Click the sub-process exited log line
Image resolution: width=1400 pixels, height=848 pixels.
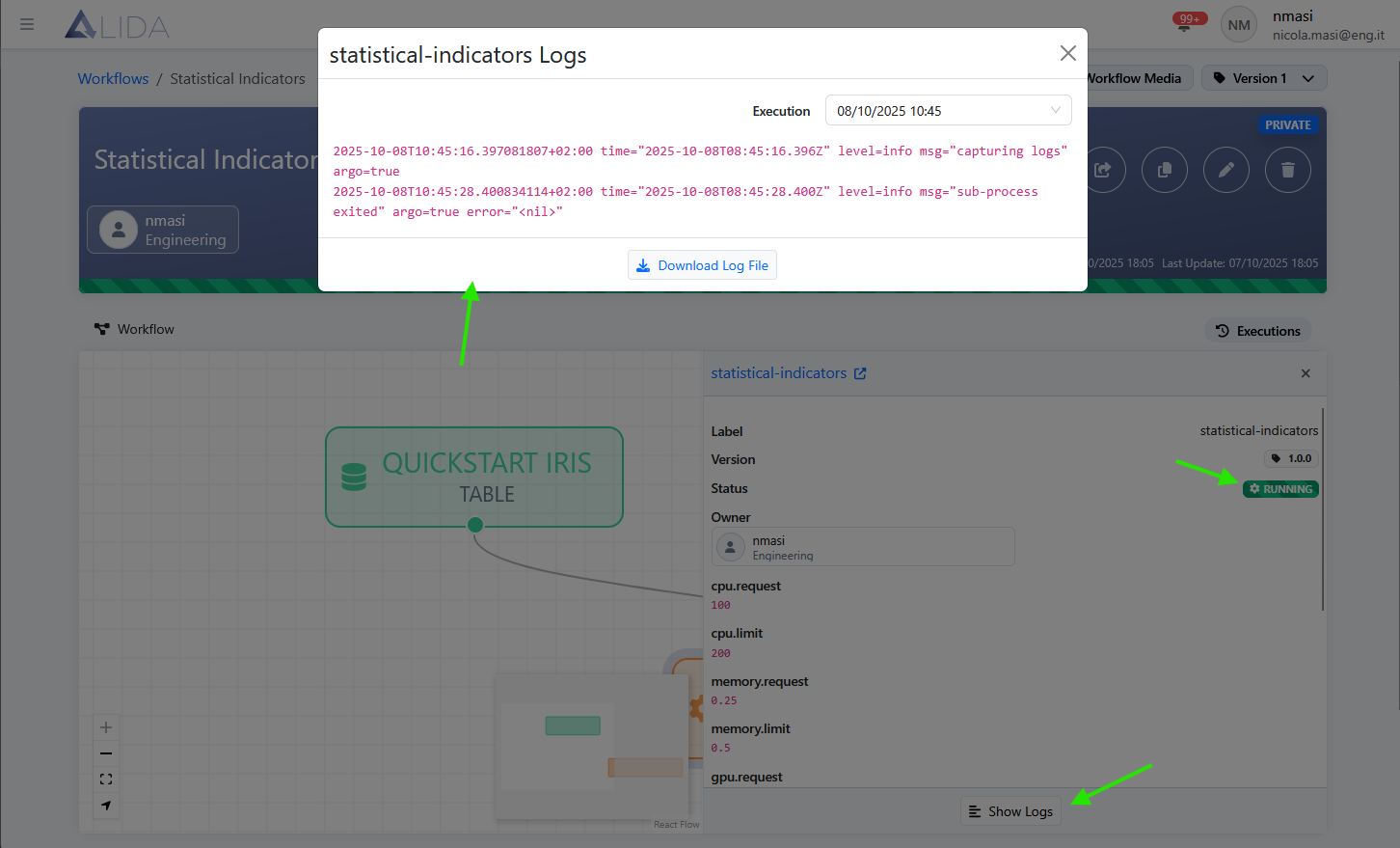(x=686, y=202)
